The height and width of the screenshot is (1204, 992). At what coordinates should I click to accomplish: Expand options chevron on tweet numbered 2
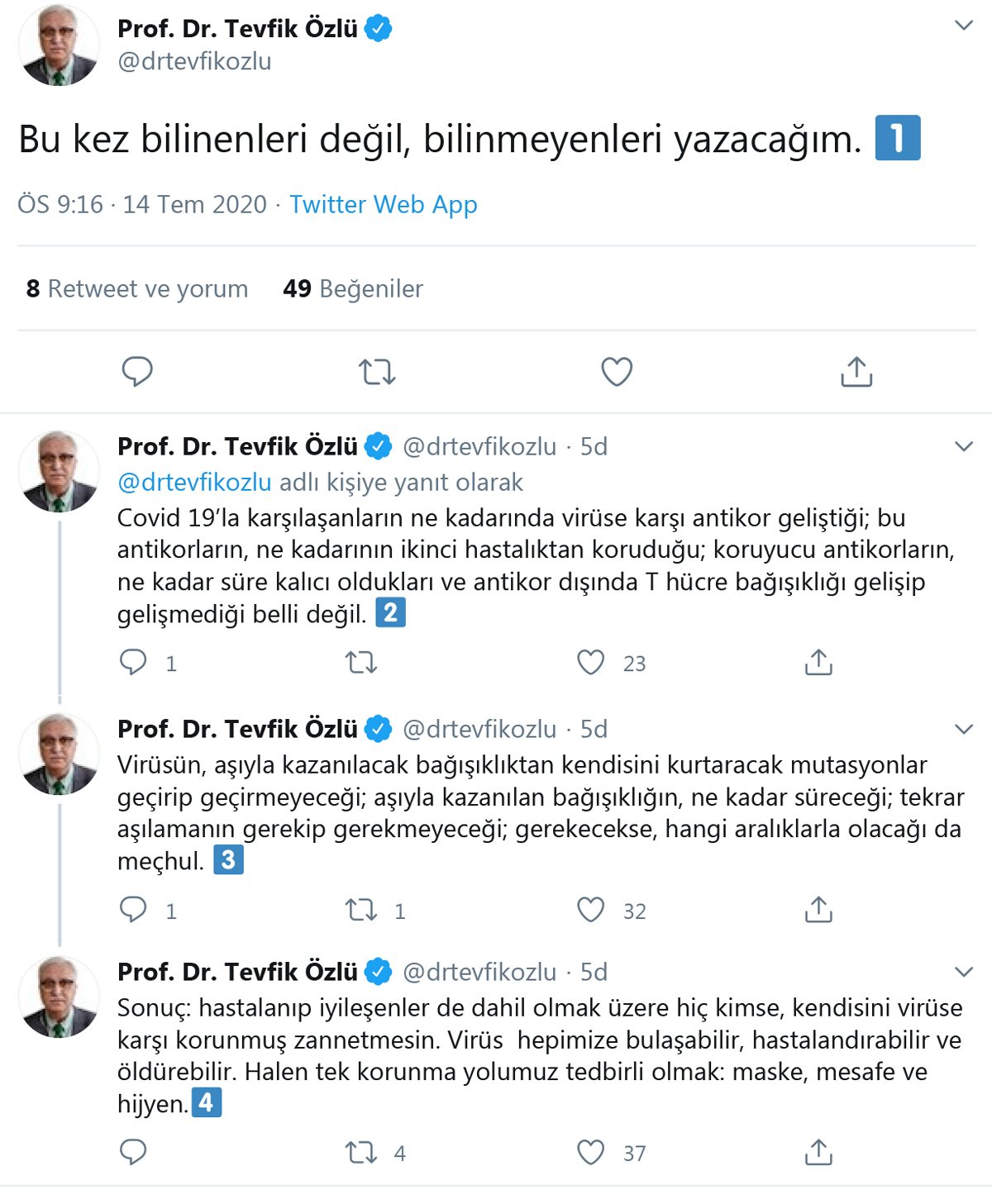tap(964, 447)
